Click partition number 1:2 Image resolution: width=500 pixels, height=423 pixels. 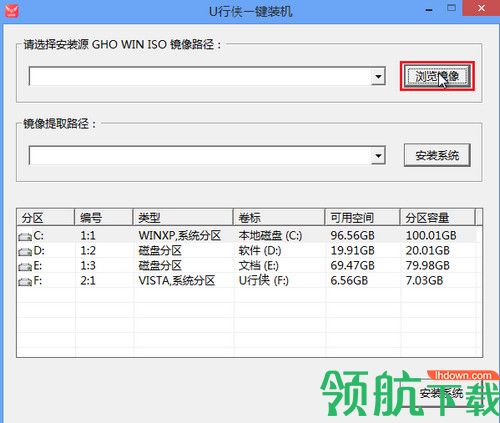click(x=88, y=251)
